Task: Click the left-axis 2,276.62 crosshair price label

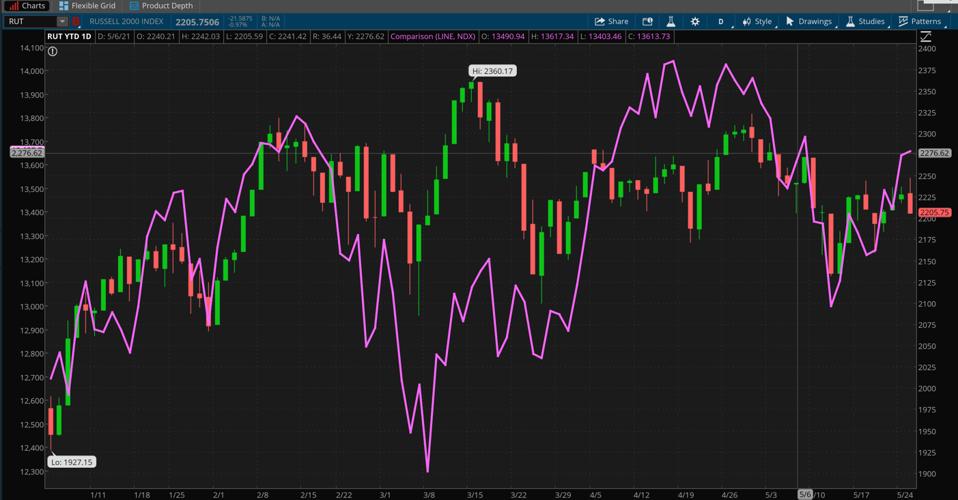Action: tap(27, 153)
